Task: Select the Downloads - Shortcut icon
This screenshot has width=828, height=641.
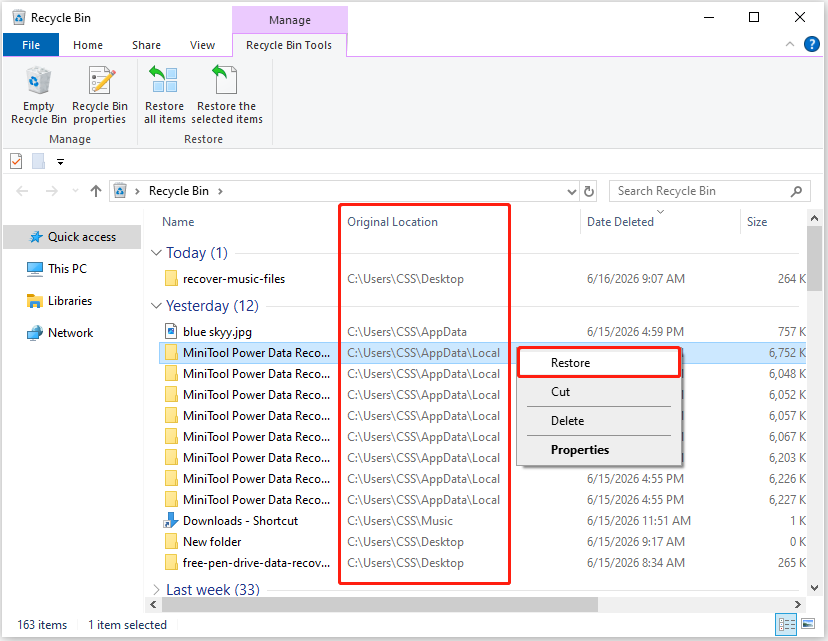Action: [171, 521]
